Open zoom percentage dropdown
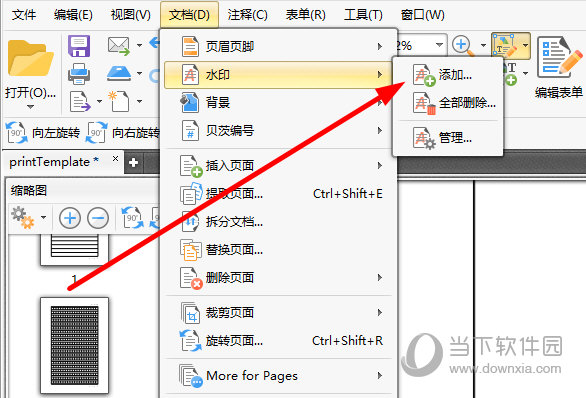Viewport: 586px width, 398px height. 440,45
